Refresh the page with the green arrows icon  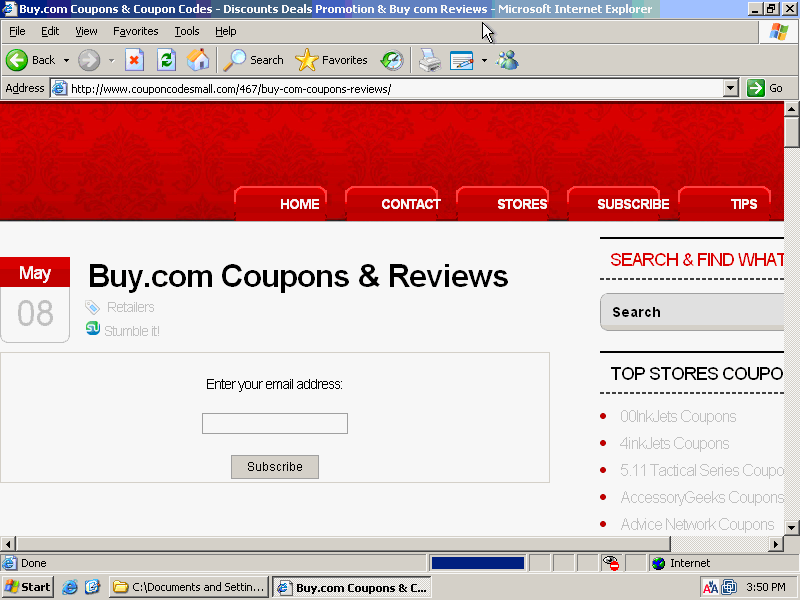tap(166, 60)
